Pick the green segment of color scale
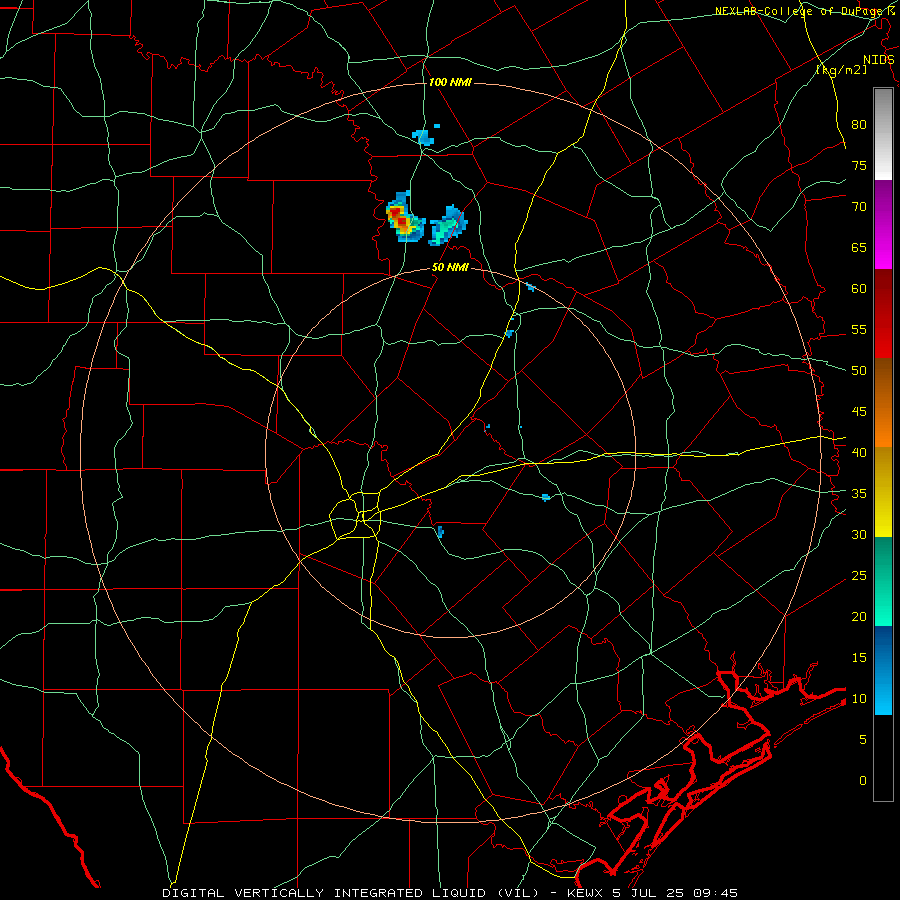 883,581
